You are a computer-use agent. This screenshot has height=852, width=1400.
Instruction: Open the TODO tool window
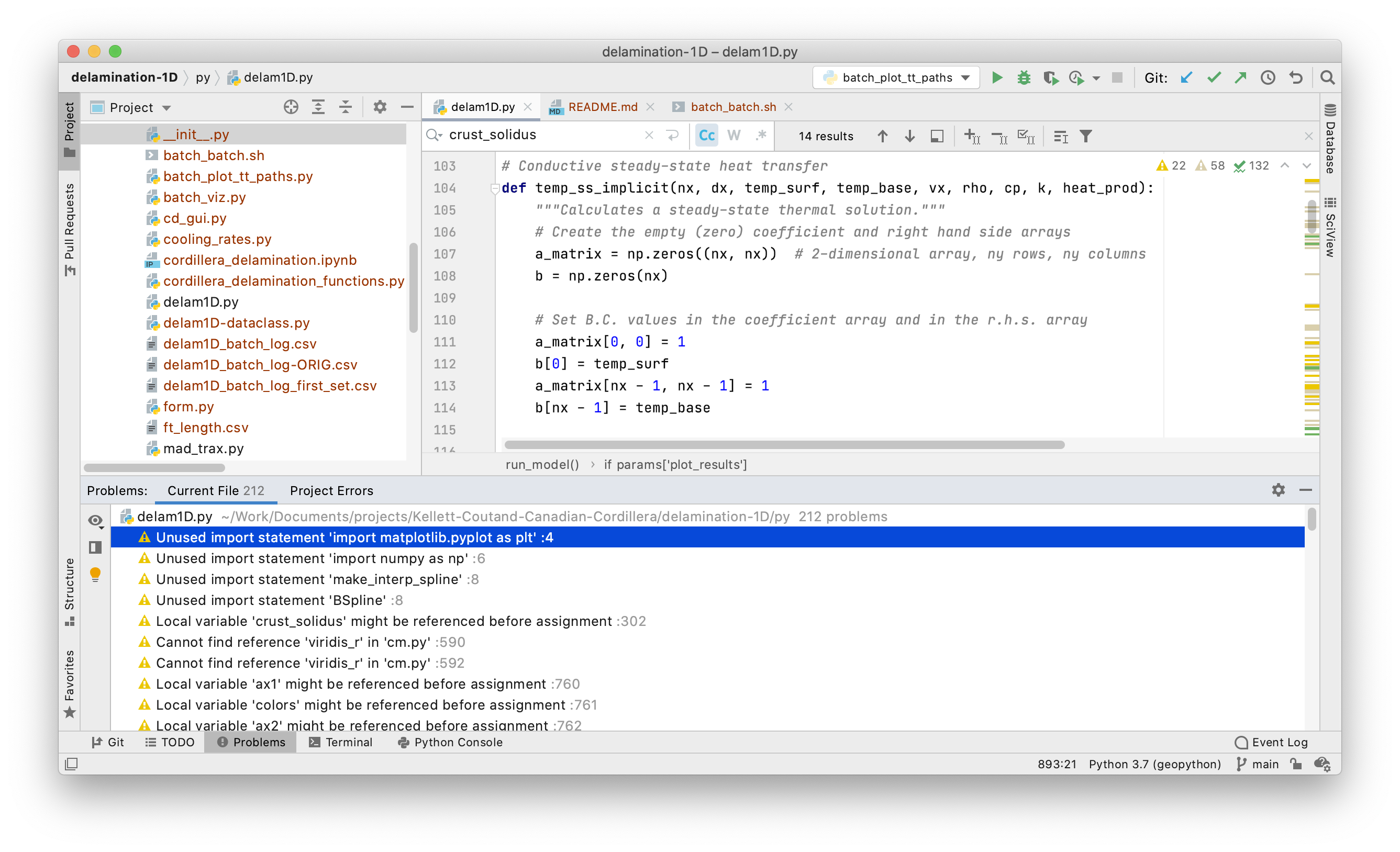pyautogui.click(x=170, y=743)
